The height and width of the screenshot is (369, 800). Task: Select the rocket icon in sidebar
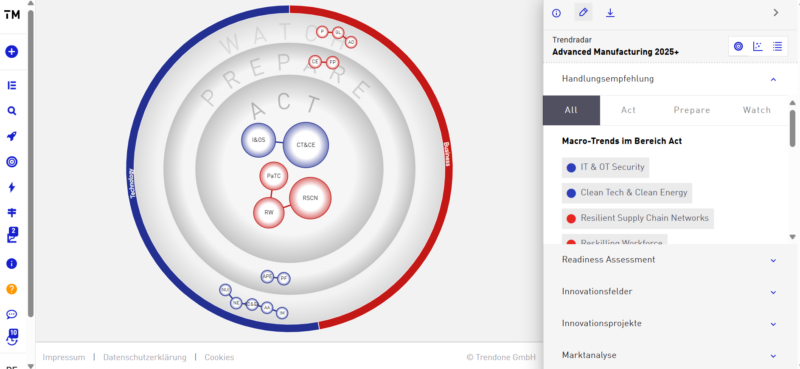[12, 136]
